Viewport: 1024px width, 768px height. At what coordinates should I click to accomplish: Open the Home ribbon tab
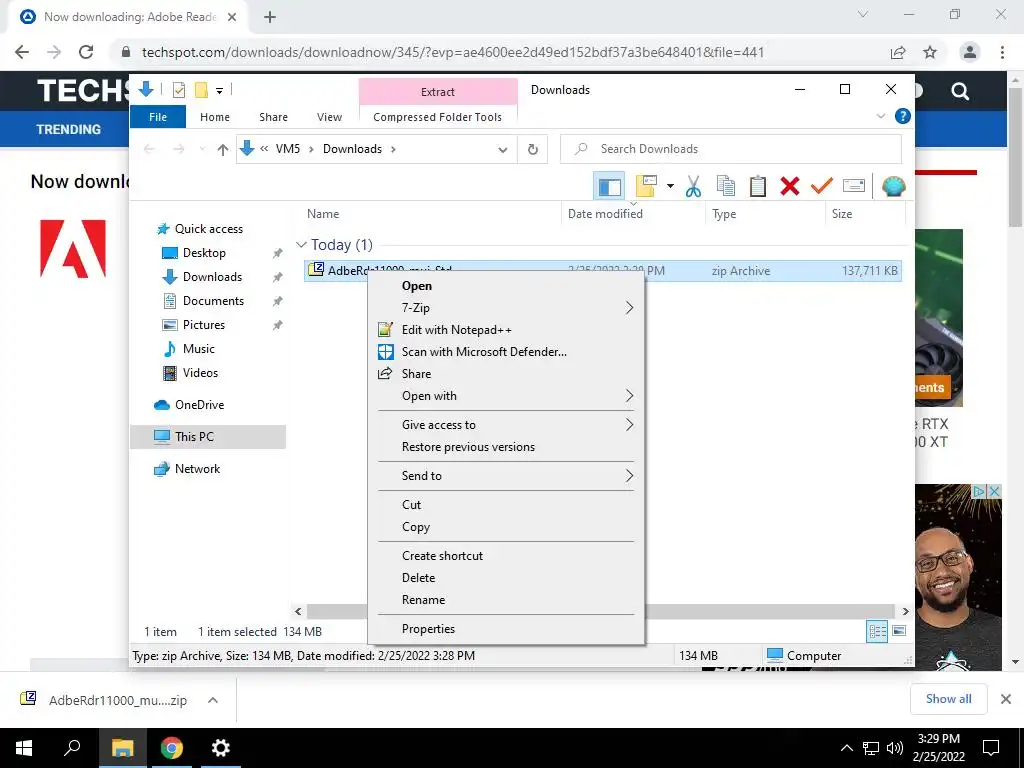click(215, 117)
